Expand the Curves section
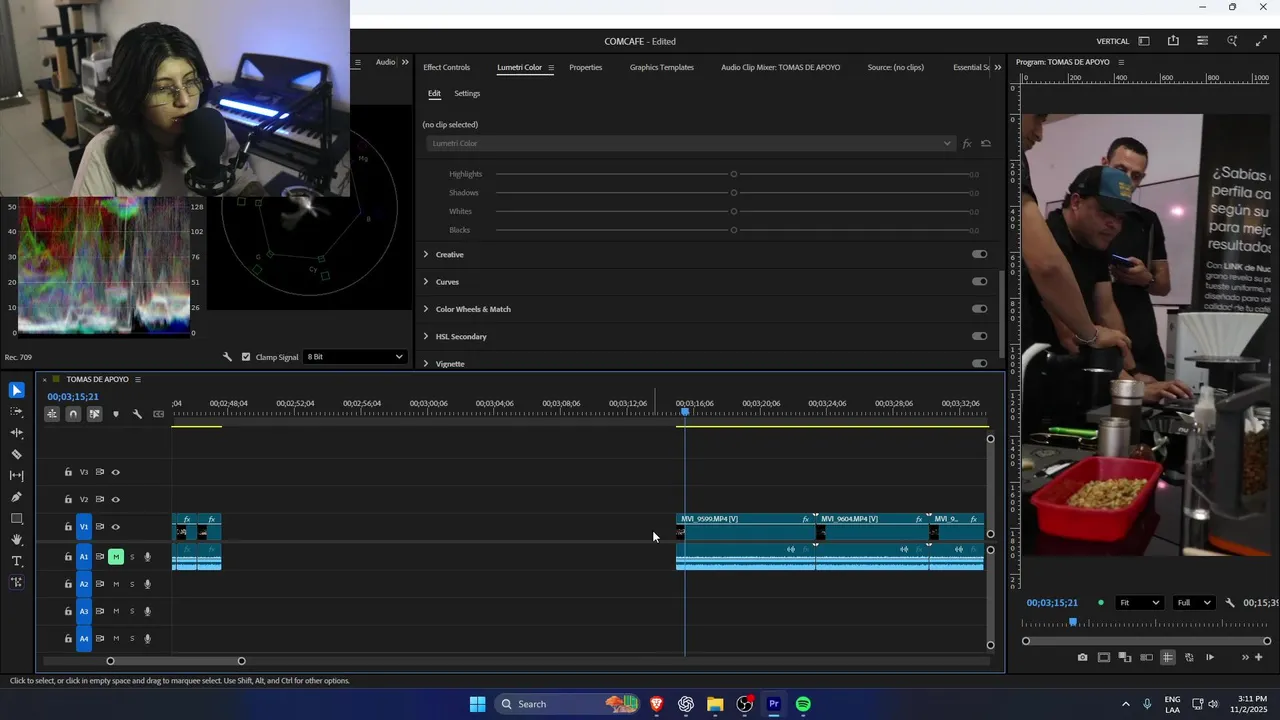 426,282
